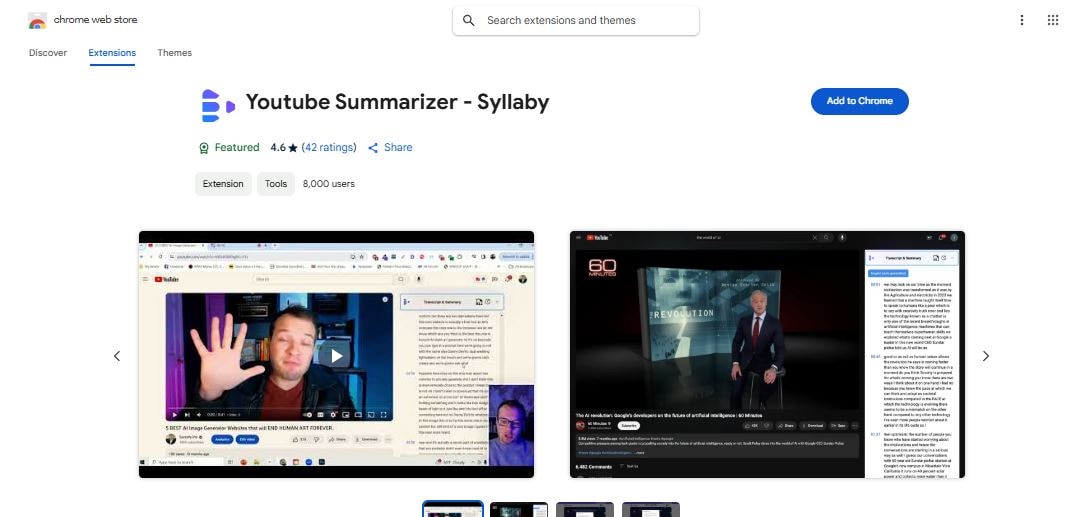The height and width of the screenshot is (517, 1065).
Task: Open the 42 ratings link
Action: [x=329, y=147]
